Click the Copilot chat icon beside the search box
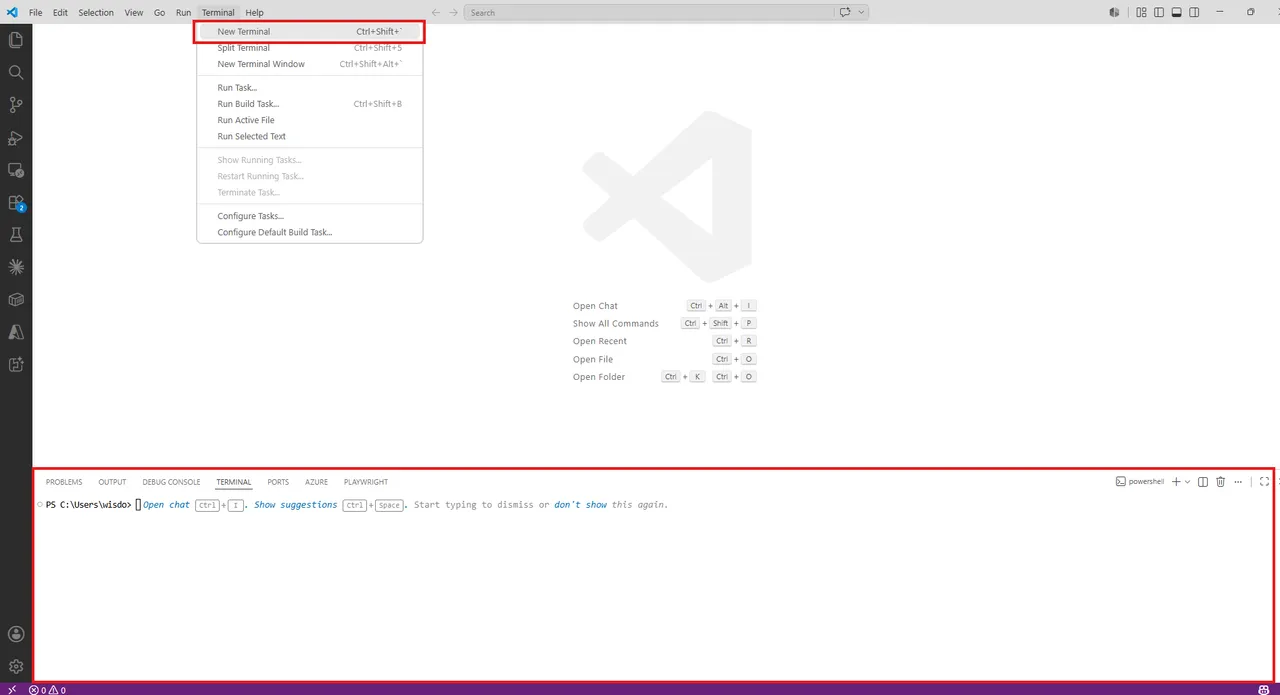 tap(845, 12)
